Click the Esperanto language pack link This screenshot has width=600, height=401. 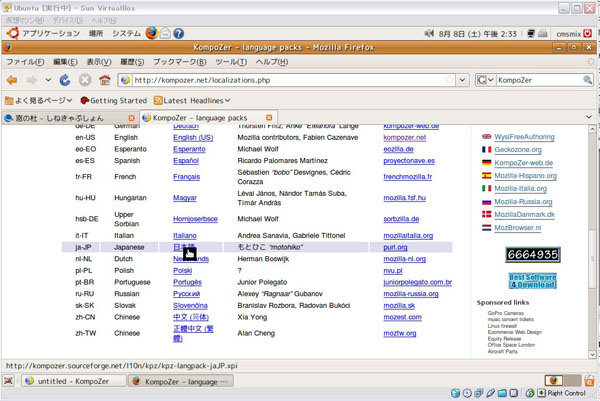coord(189,149)
